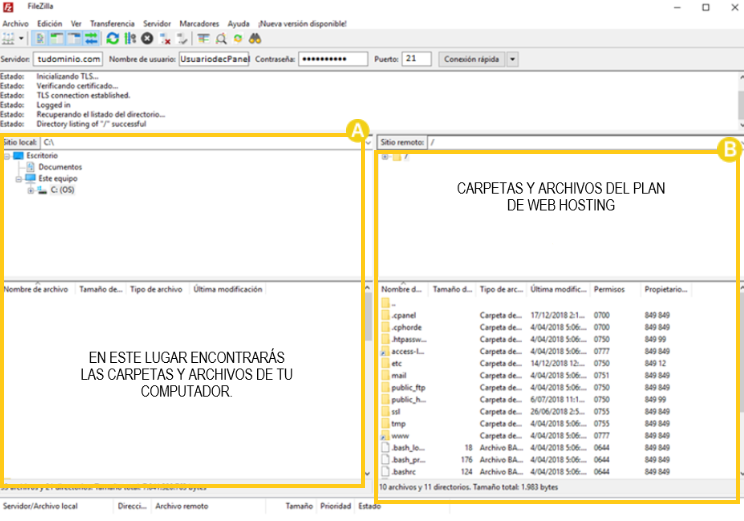
Task: Sort remote files by Propietario column
Action: point(665,289)
